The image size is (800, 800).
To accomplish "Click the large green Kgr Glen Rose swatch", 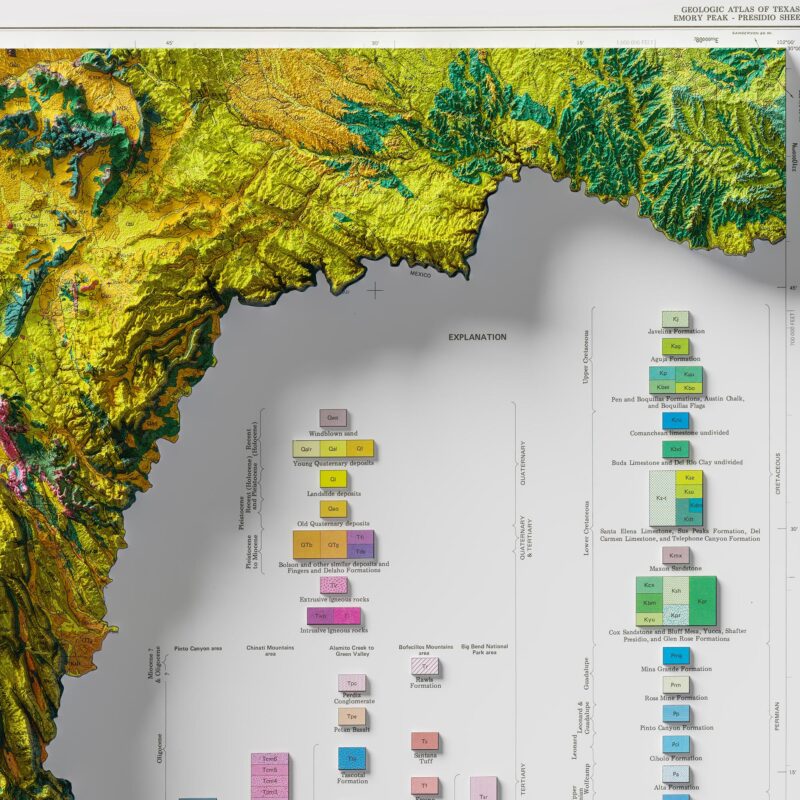I will (703, 602).
